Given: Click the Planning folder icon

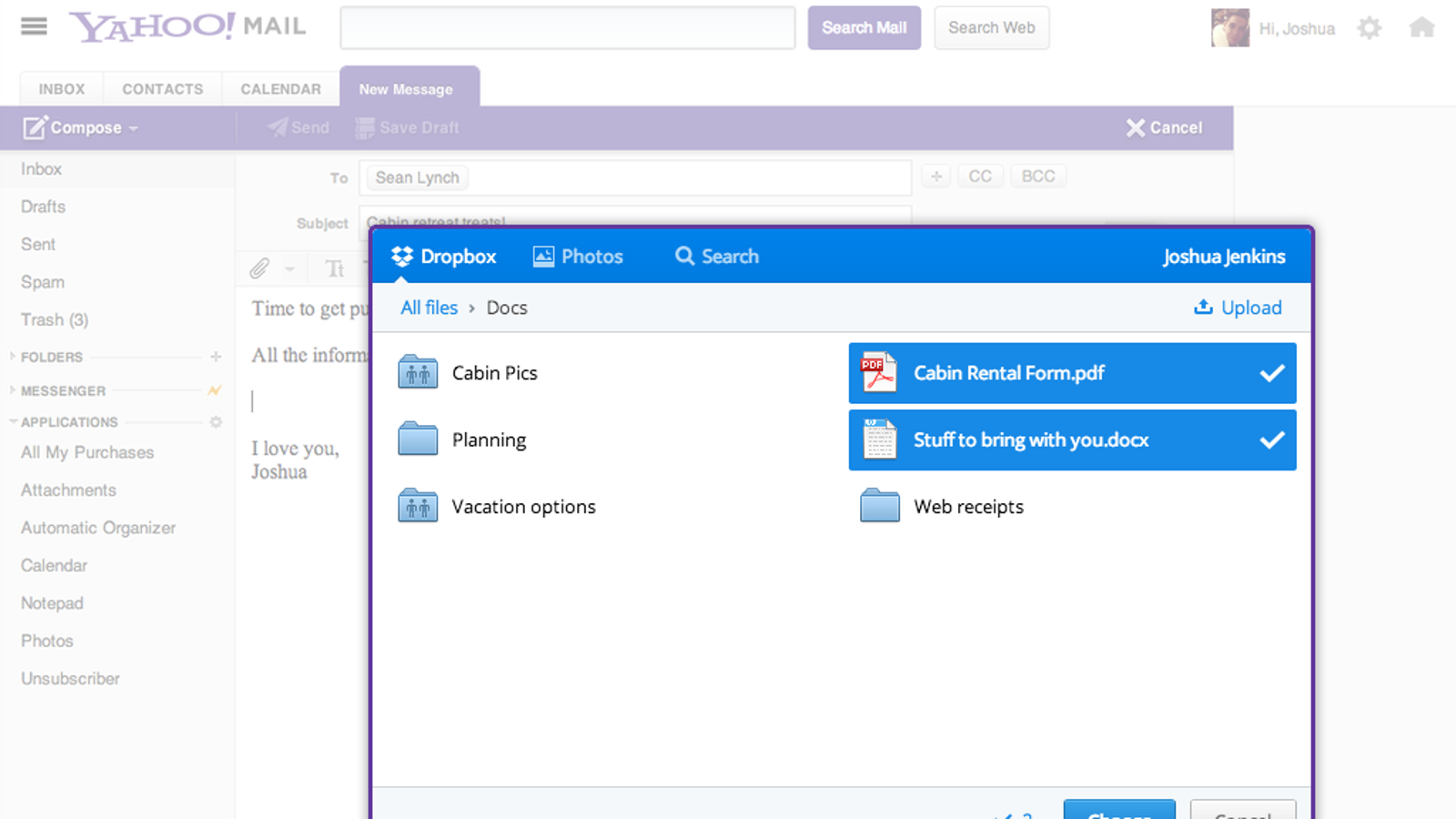Looking at the screenshot, I should (418, 439).
